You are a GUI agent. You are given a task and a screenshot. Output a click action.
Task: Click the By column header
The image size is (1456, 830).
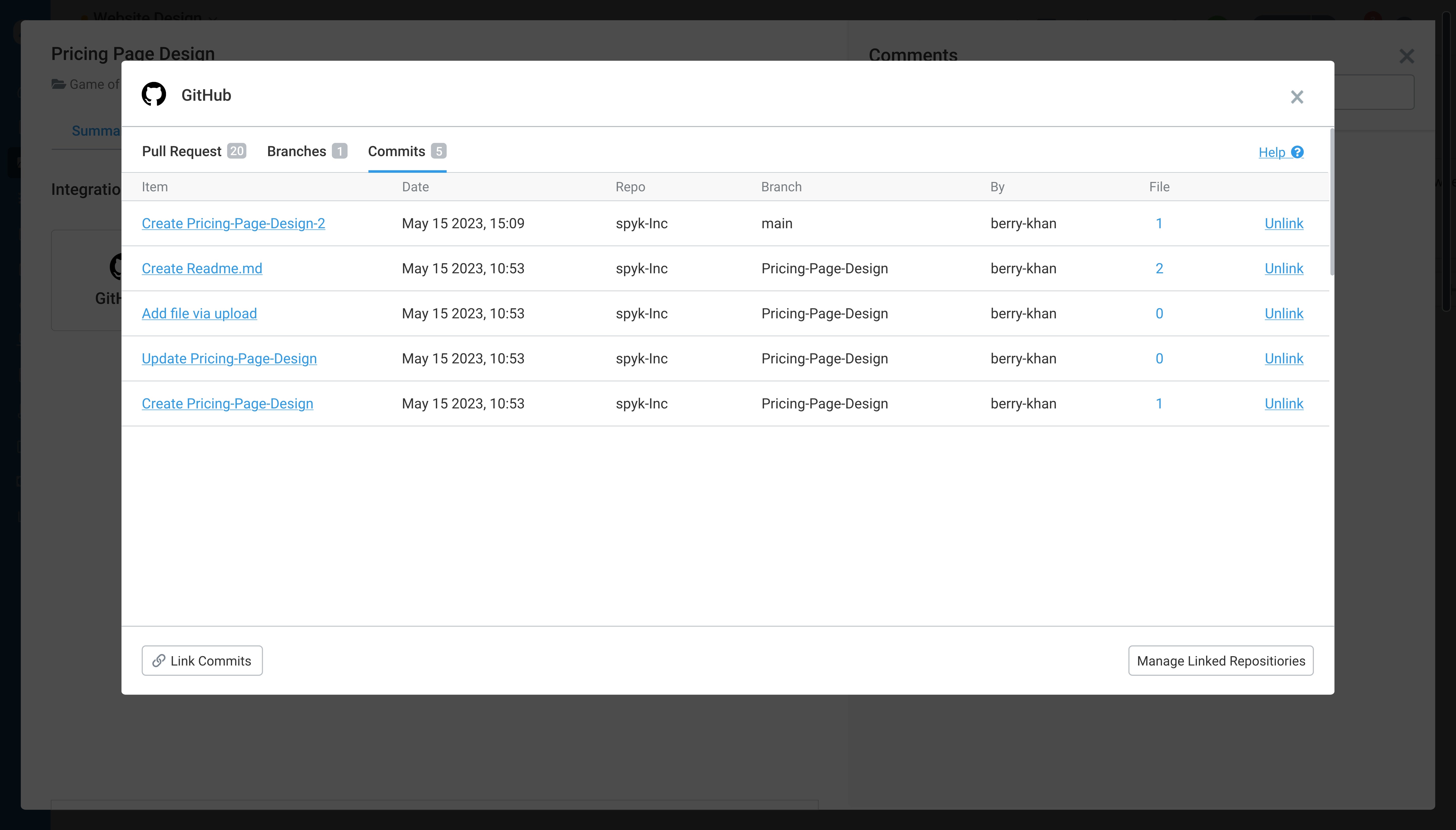[x=997, y=187]
